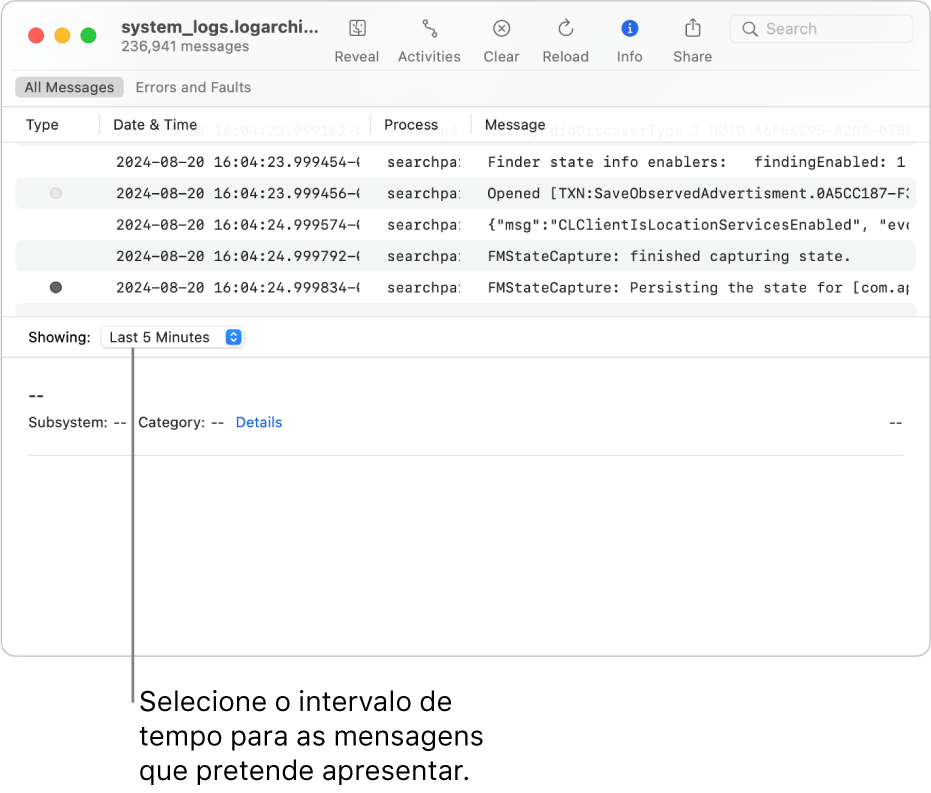Image resolution: width=931 pixels, height=793 pixels.
Task: Click the Process column header
Action: point(411,125)
